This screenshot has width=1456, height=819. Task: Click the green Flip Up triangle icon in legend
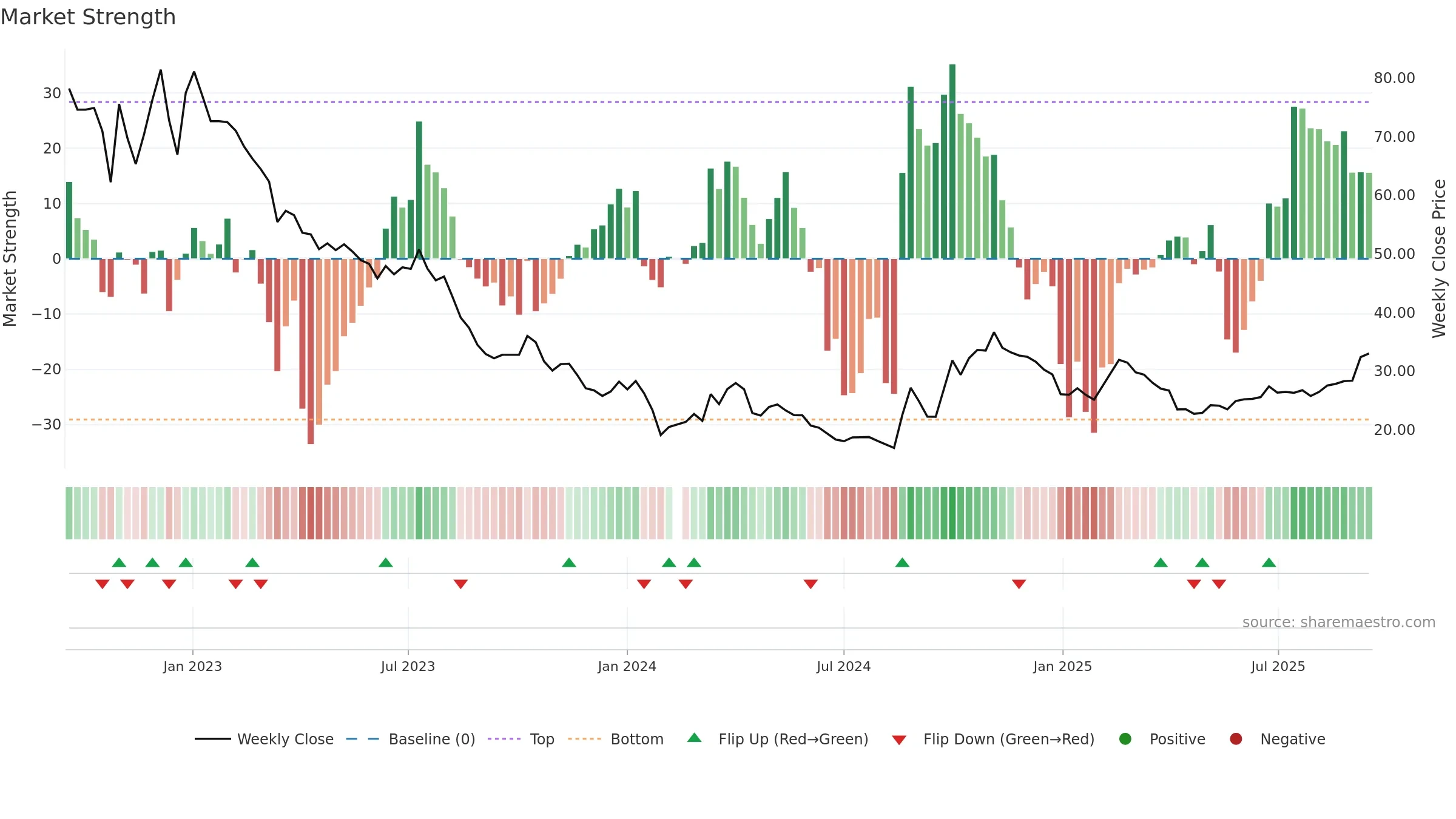coord(695,738)
